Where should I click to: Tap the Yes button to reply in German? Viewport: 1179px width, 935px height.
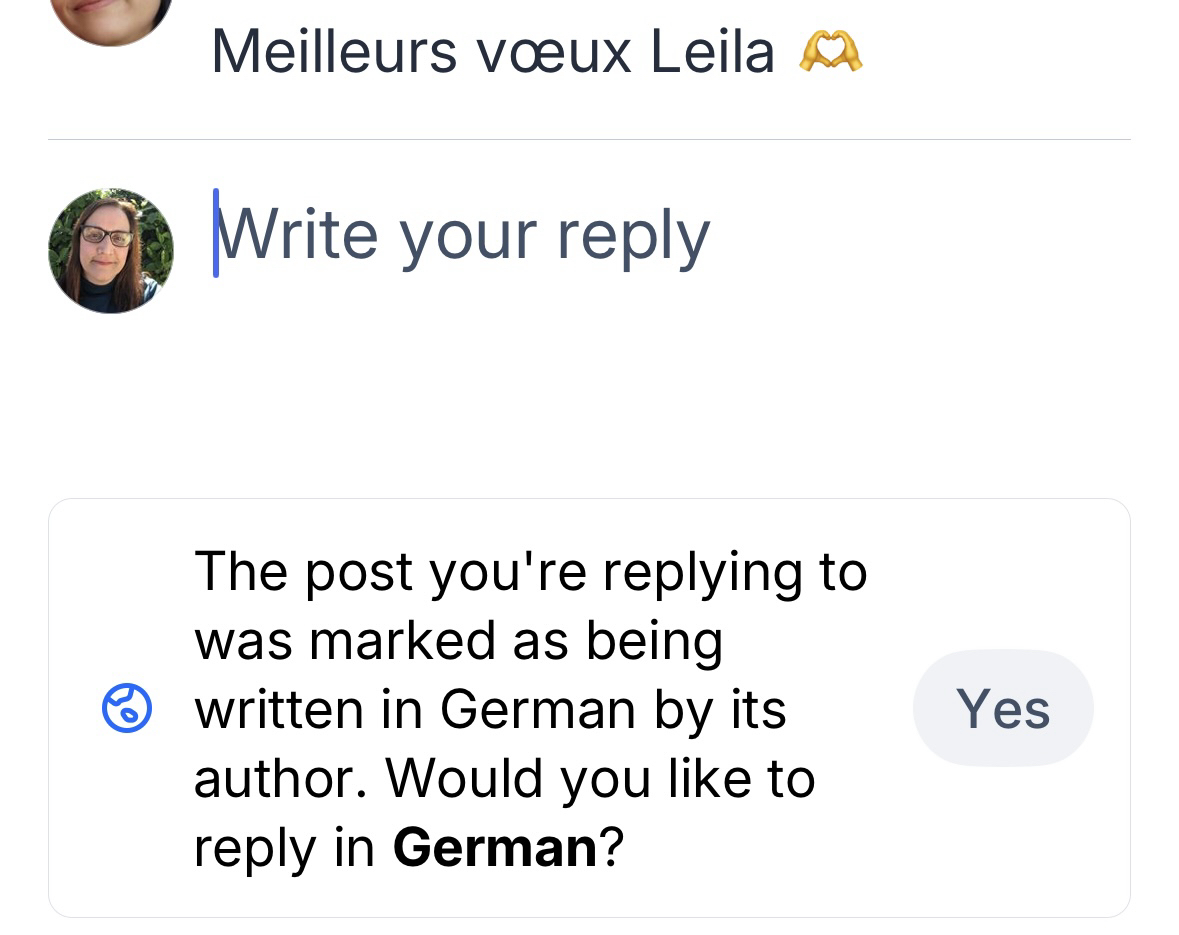[1002, 708]
